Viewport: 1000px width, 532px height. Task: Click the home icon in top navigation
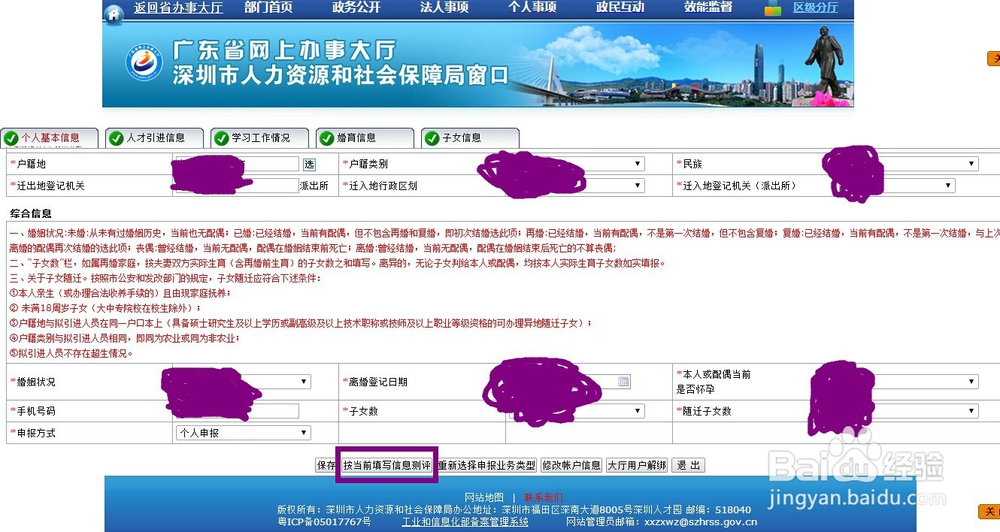pos(114,13)
